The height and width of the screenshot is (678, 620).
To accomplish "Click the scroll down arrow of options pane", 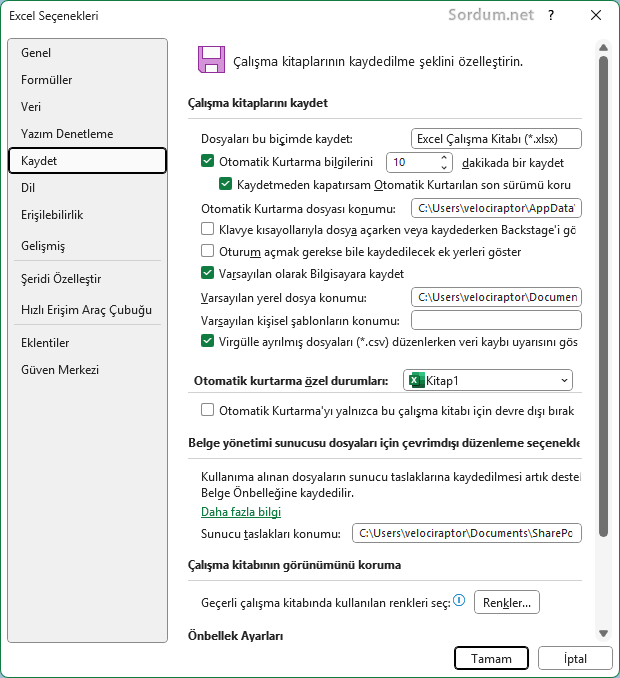I will [x=604, y=633].
